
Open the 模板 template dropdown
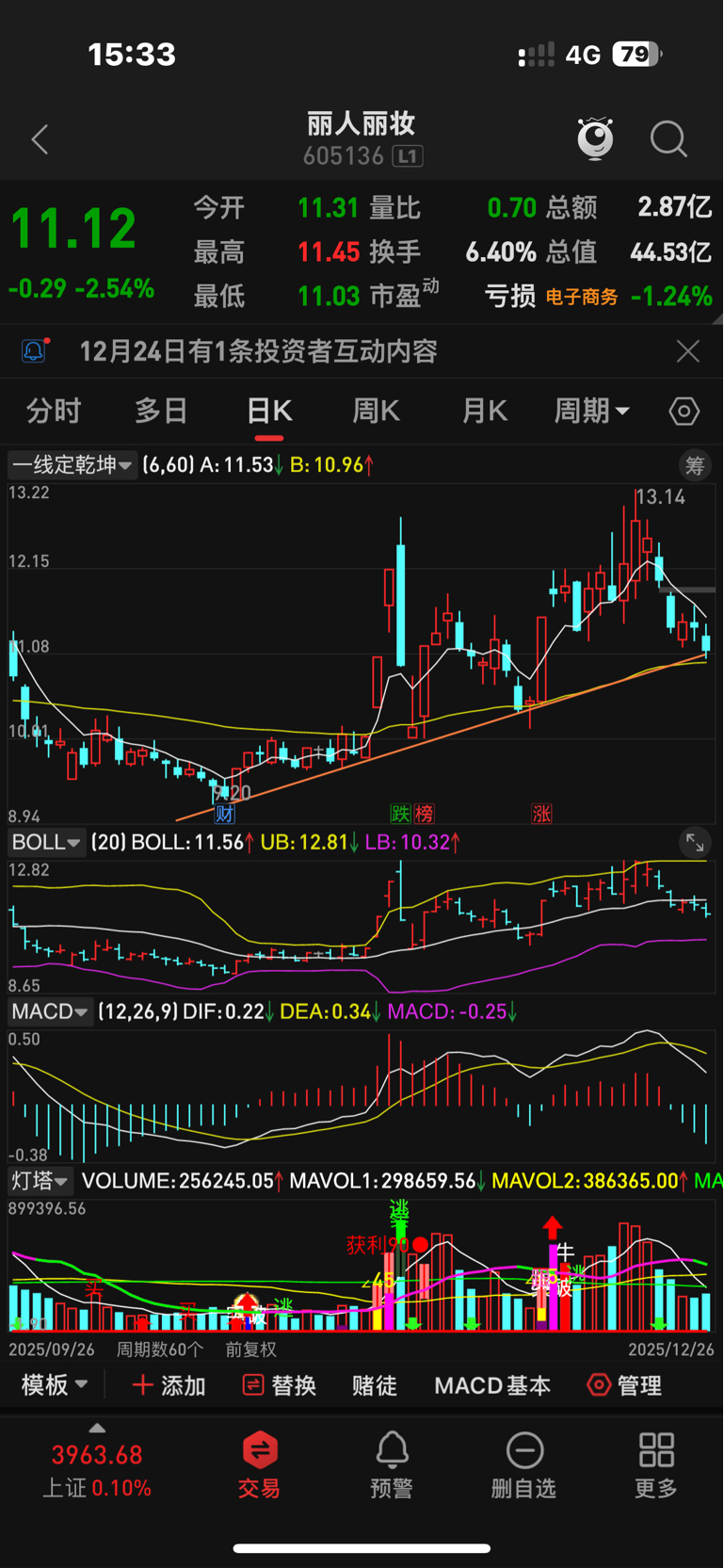pyautogui.click(x=55, y=1385)
